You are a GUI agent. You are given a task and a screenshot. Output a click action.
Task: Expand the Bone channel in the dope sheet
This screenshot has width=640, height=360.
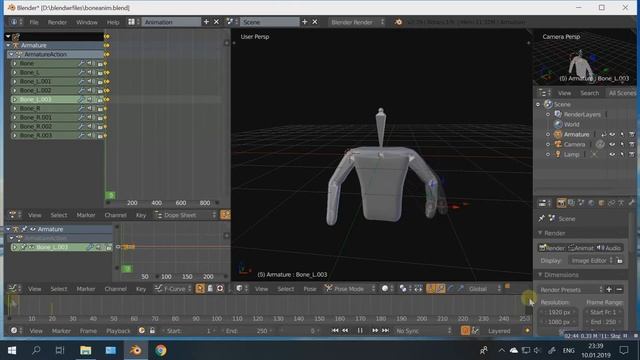15,63
